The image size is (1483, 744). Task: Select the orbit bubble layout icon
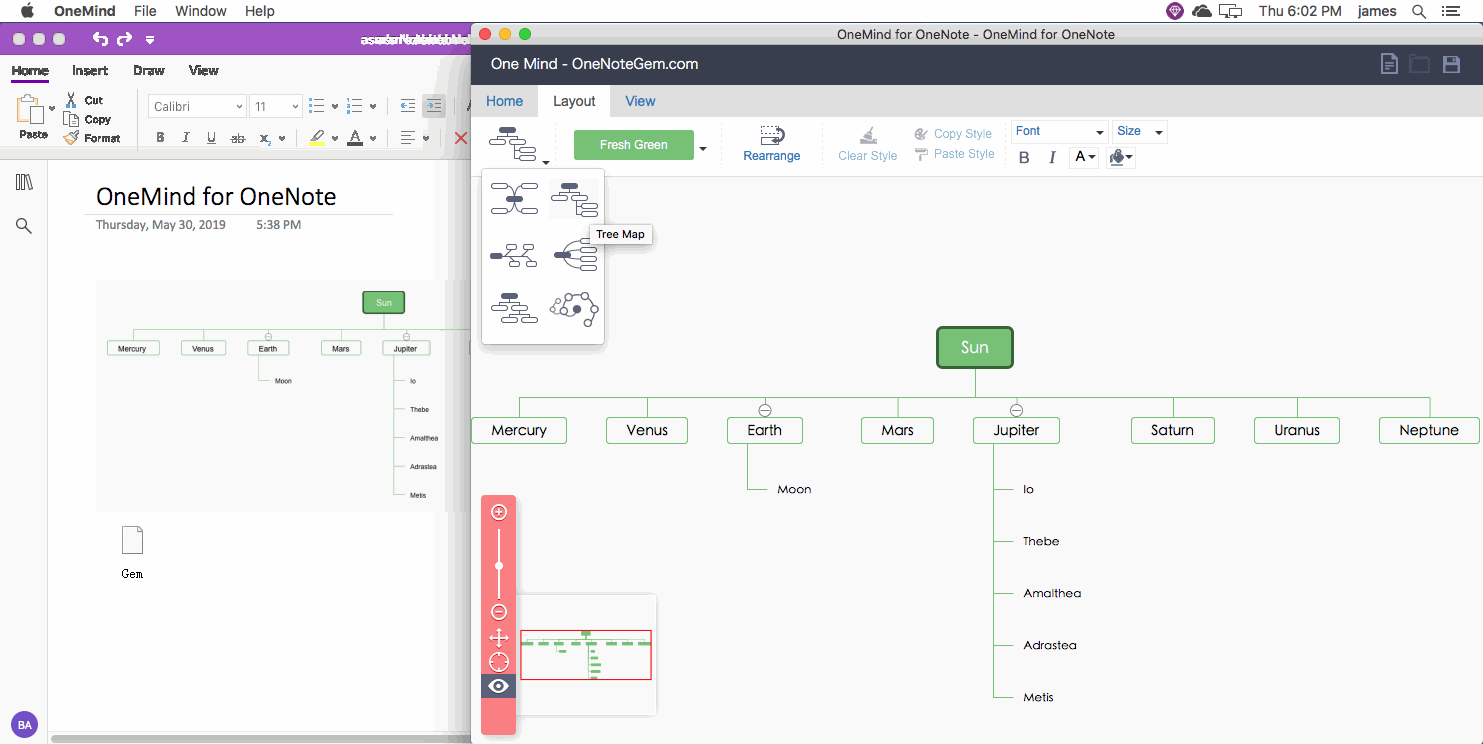(574, 309)
